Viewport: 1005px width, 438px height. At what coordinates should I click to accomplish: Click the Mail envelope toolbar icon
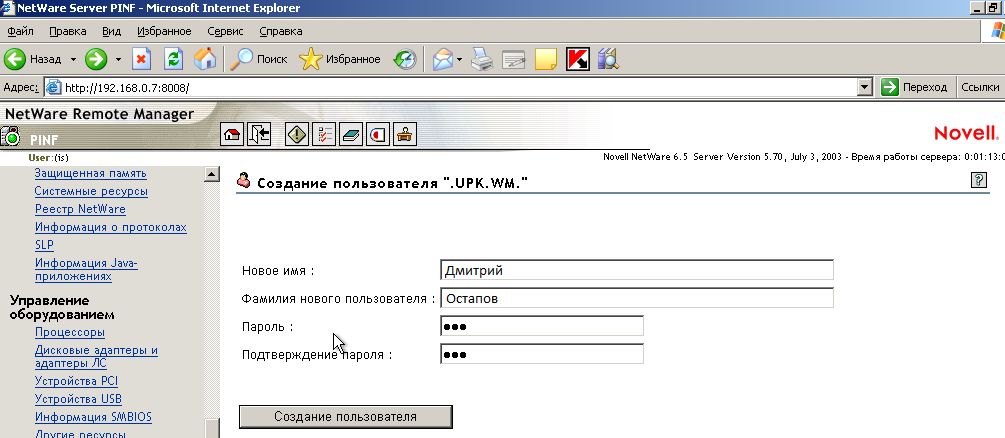[443, 59]
